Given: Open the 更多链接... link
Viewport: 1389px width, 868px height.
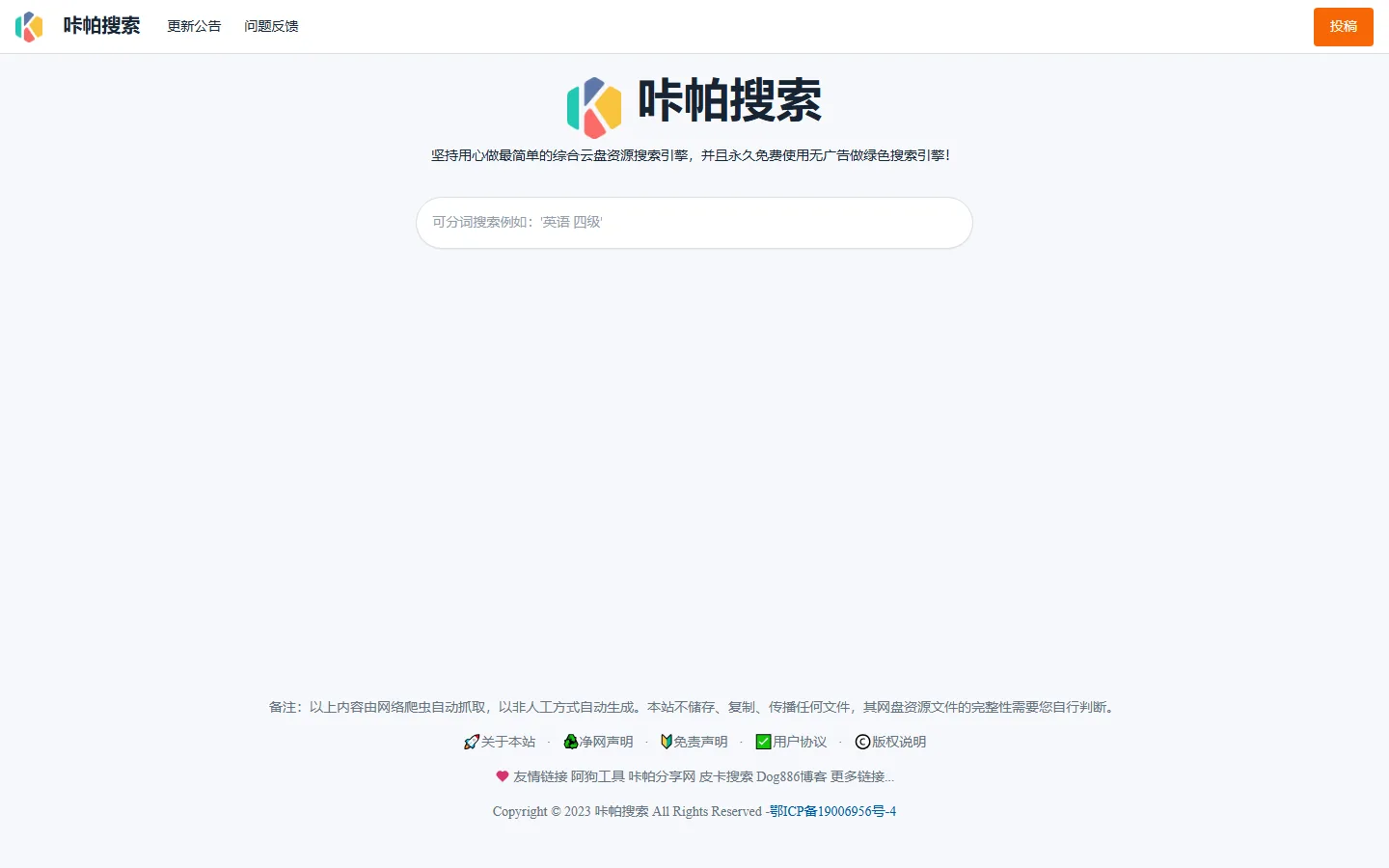Looking at the screenshot, I should (862, 776).
